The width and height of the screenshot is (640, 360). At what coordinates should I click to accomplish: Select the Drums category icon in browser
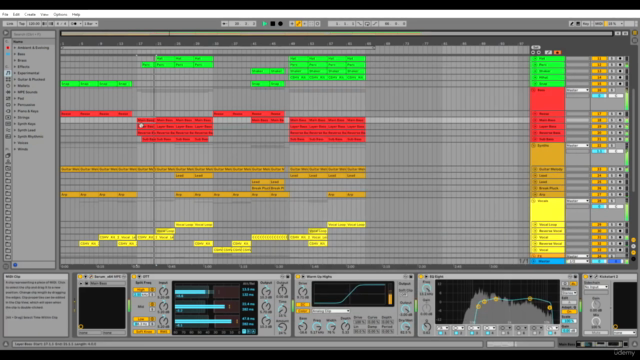point(8,80)
